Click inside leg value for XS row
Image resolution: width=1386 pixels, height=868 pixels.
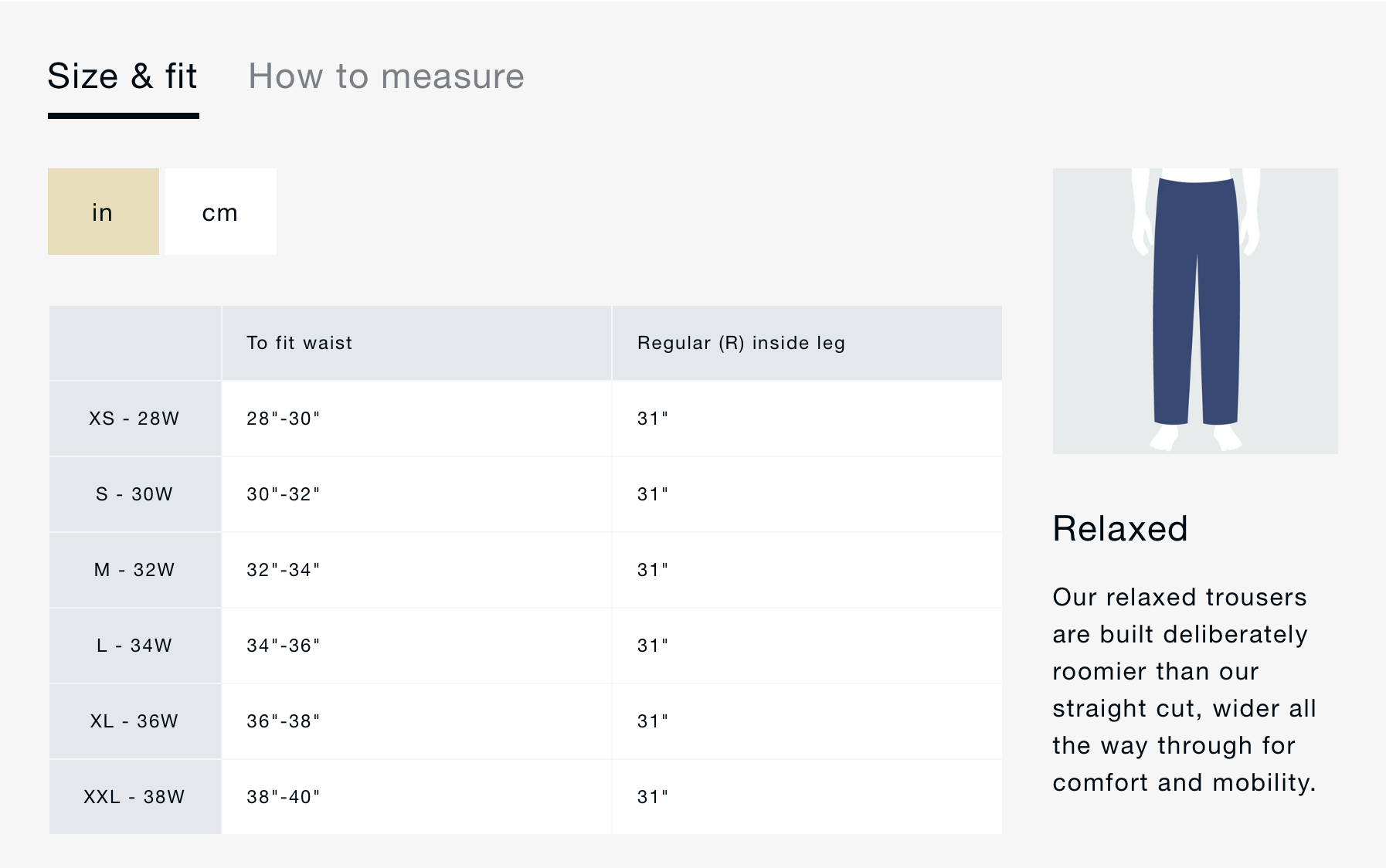click(653, 419)
